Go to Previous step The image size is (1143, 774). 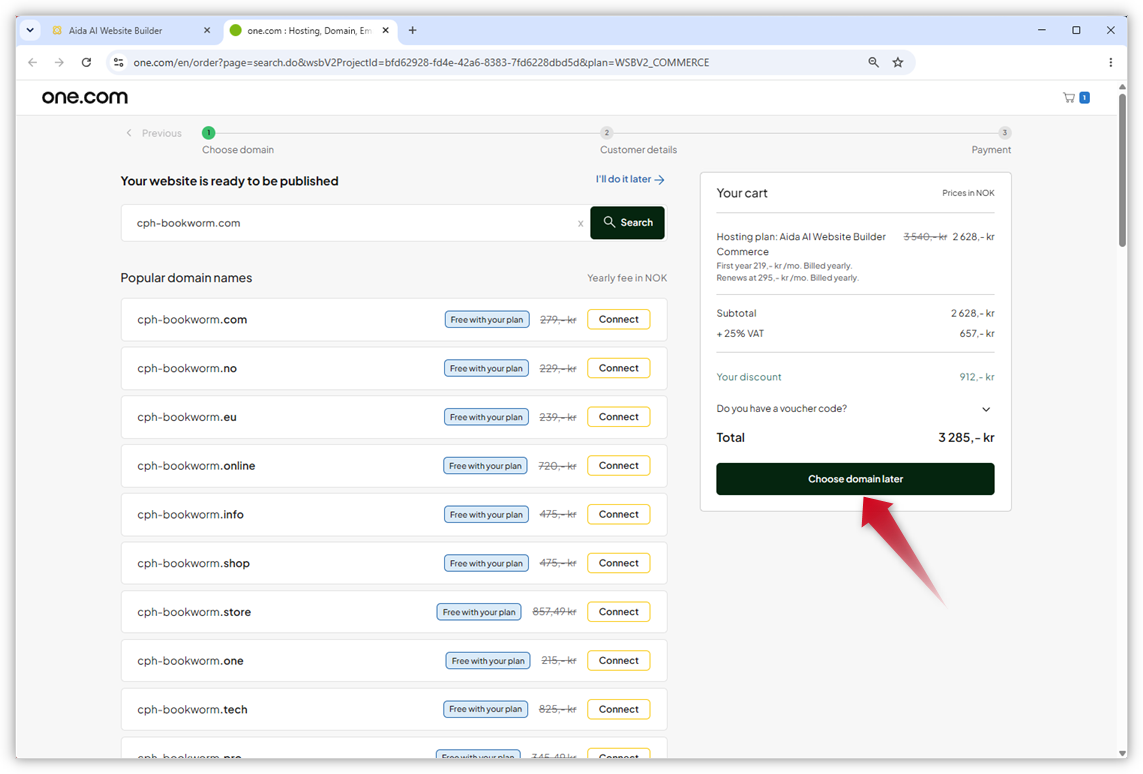point(154,133)
